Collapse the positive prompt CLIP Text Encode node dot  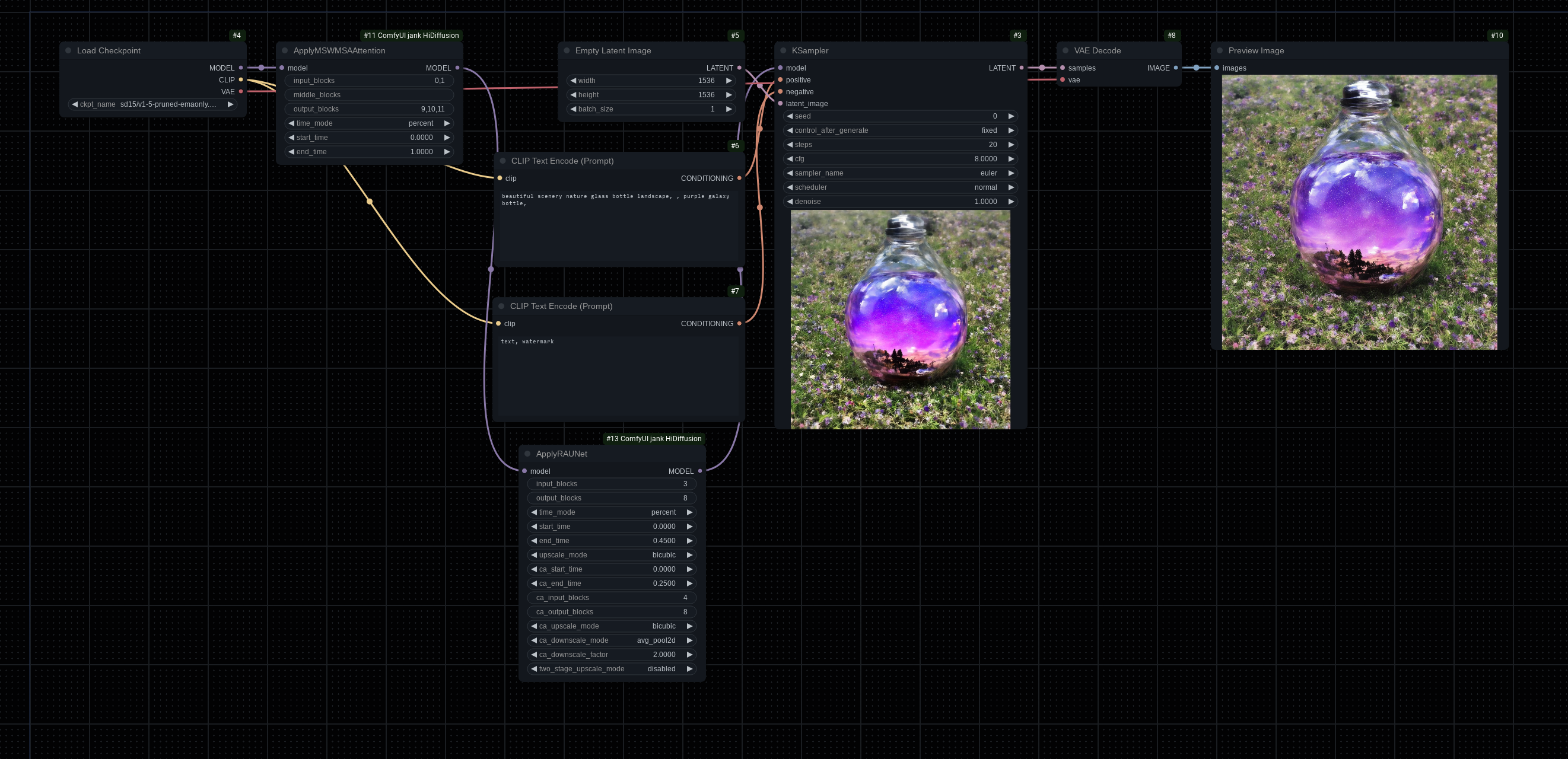point(502,161)
